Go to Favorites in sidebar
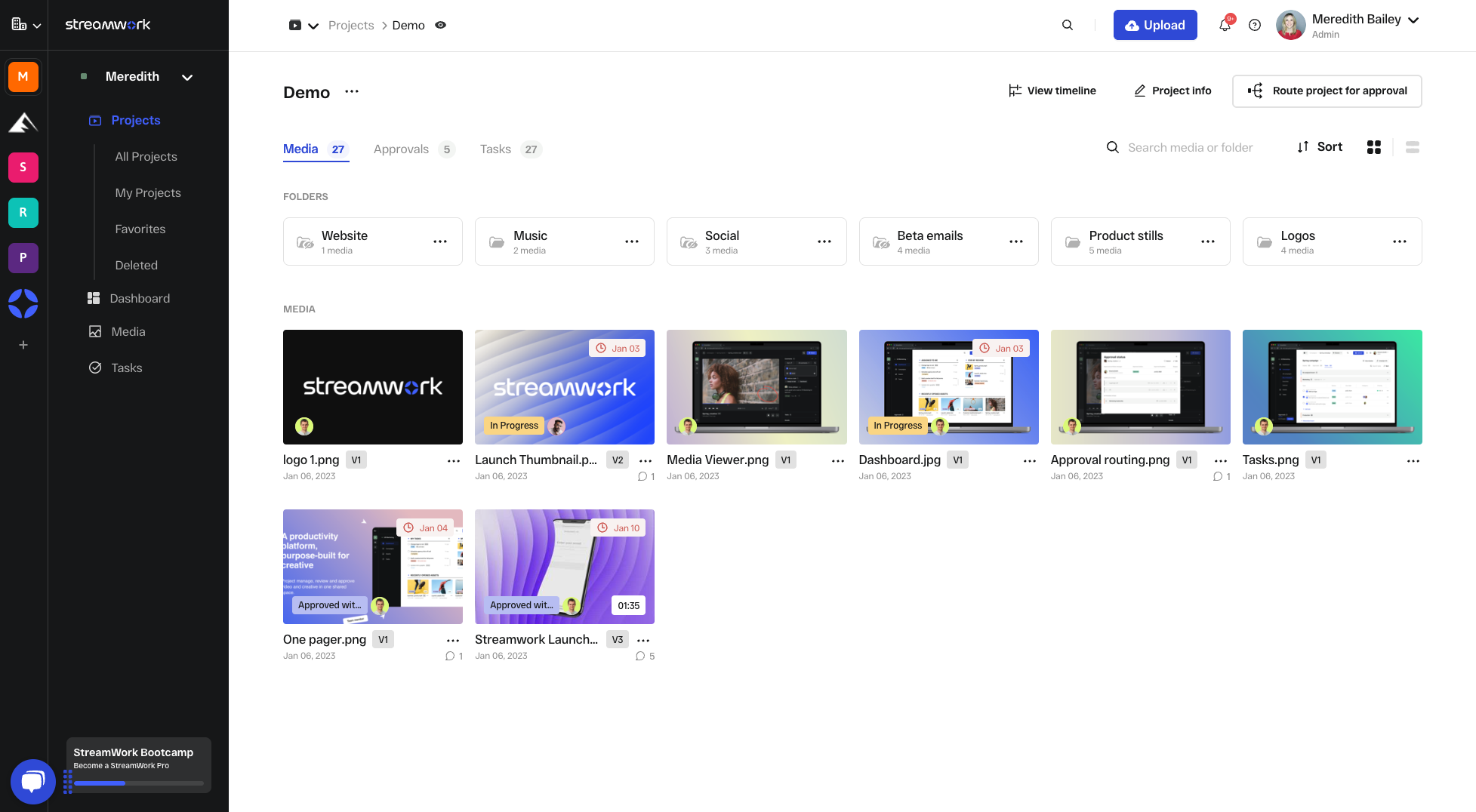The height and width of the screenshot is (812, 1476). [140, 229]
